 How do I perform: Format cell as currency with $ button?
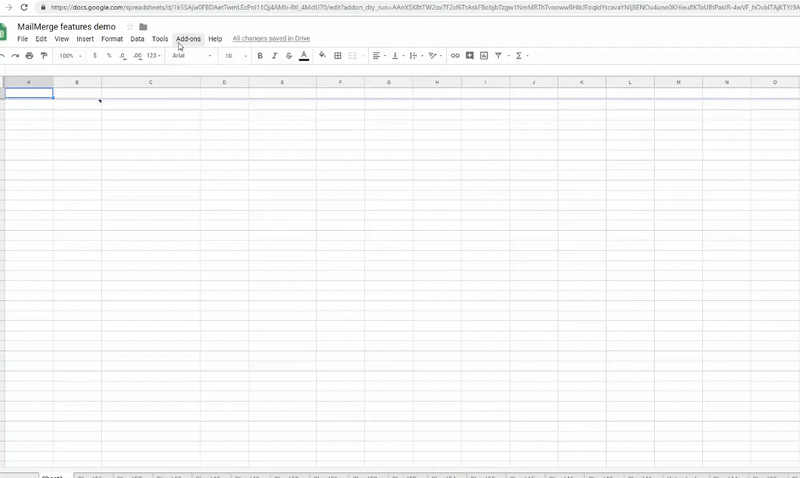94,56
